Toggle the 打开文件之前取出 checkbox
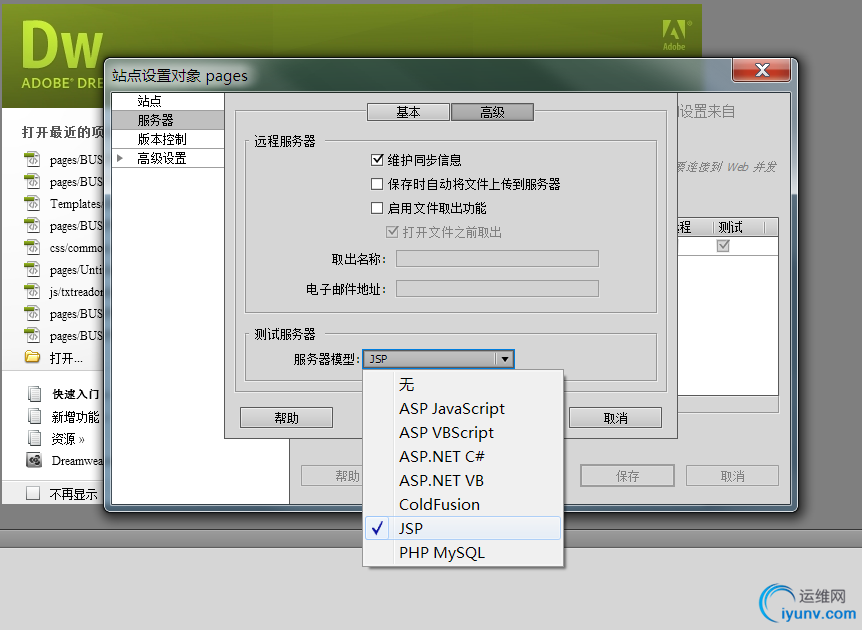Image resolution: width=862 pixels, height=630 pixels. click(x=392, y=232)
